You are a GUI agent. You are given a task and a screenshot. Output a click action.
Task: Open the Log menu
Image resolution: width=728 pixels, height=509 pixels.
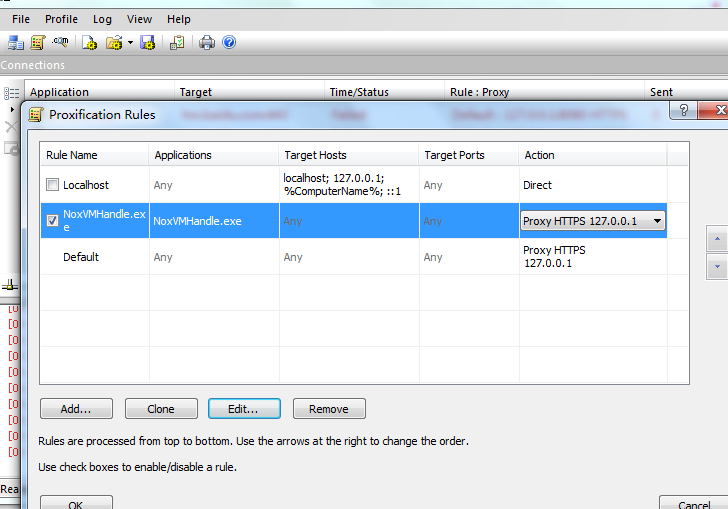click(102, 19)
